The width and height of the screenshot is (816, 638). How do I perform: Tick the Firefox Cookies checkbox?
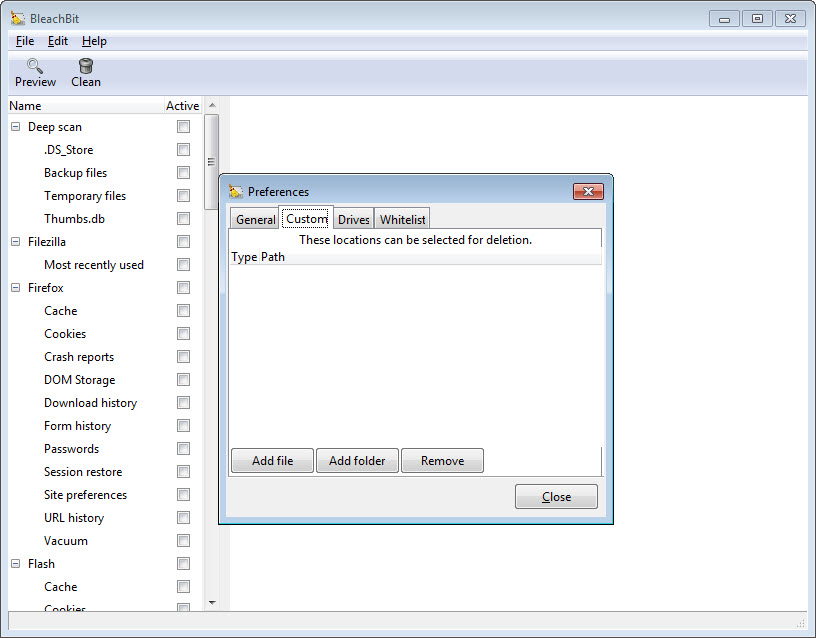pos(183,334)
